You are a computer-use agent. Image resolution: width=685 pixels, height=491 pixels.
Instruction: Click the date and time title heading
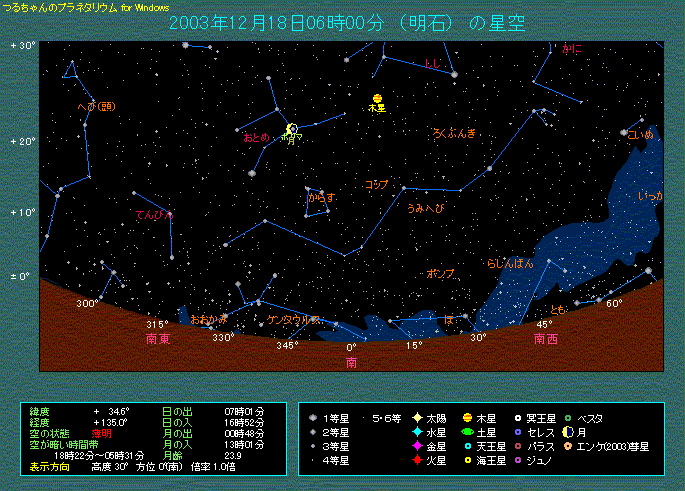(x=347, y=23)
